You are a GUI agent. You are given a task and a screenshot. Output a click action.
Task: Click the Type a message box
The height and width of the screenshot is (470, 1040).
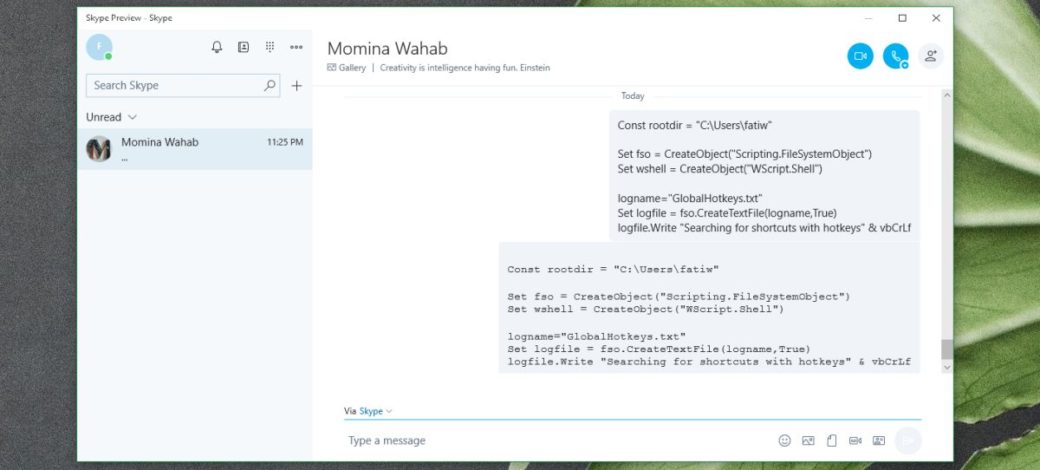point(550,440)
